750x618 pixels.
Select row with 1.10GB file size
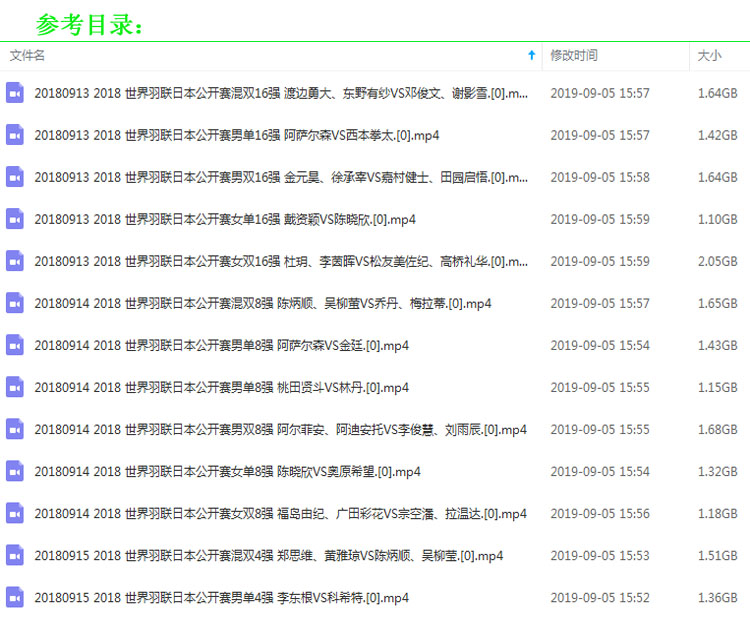(717, 219)
